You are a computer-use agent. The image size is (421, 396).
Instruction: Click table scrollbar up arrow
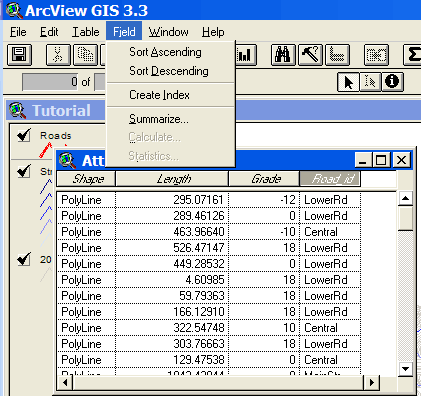(406, 199)
